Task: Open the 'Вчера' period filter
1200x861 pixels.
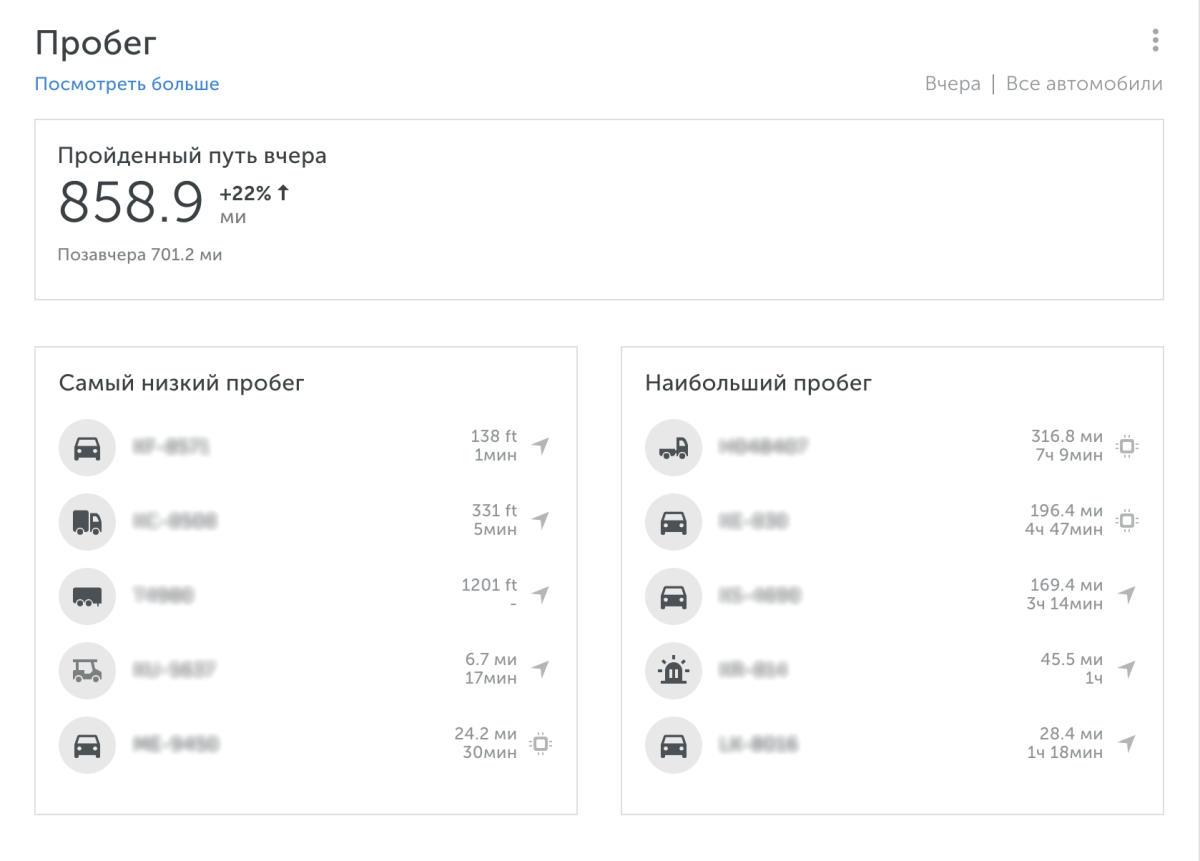Action: click(x=952, y=84)
